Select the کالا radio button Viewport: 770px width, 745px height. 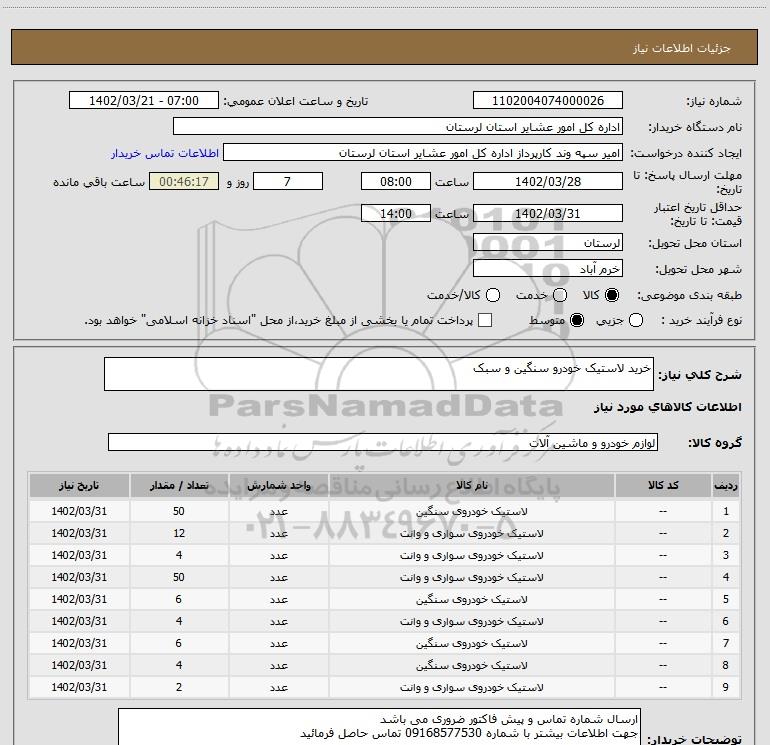coord(612,295)
